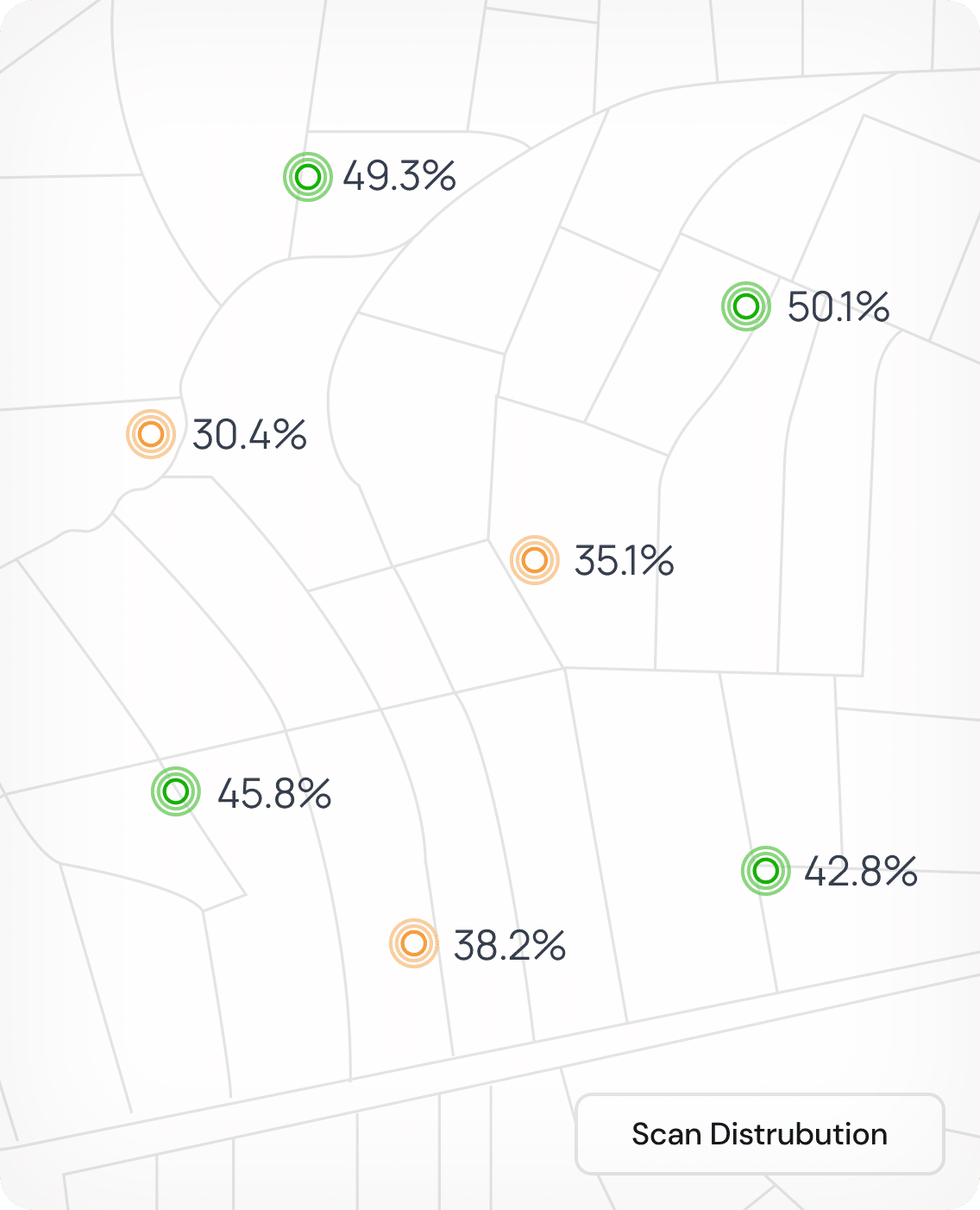This screenshot has height=1210, width=980.
Task: Select the orange marker next to 35.1%
Action: coord(535,561)
